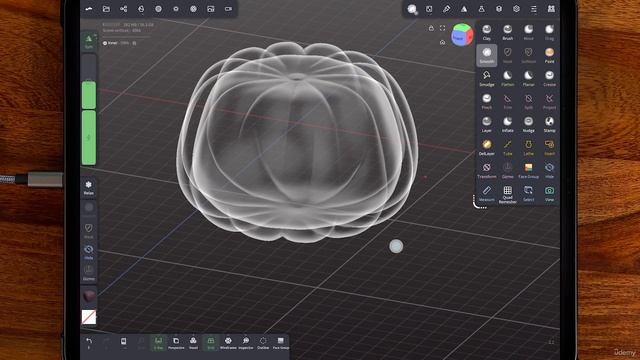Viewport: 640px width, 360px height.
Task: Open the Stroke settings menu
Action: [429, 9]
